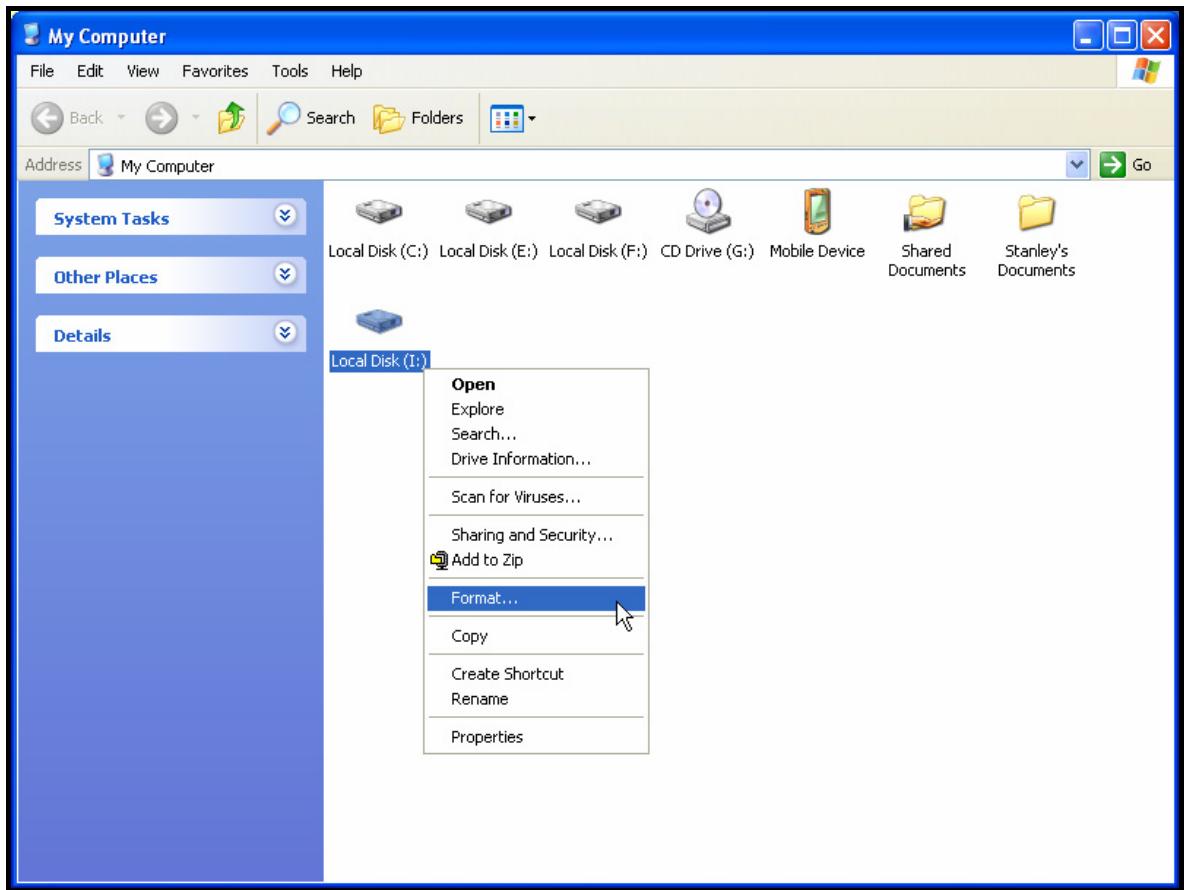Viewport: 1185px width, 890px height.
Task: Expand the Other Places panel
Action: point(285,275)
